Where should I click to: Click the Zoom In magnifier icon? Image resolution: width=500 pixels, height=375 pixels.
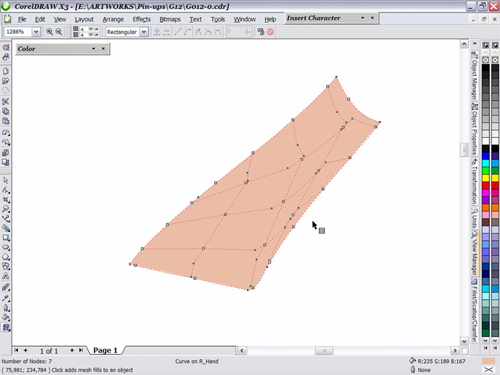pos(49,32)
